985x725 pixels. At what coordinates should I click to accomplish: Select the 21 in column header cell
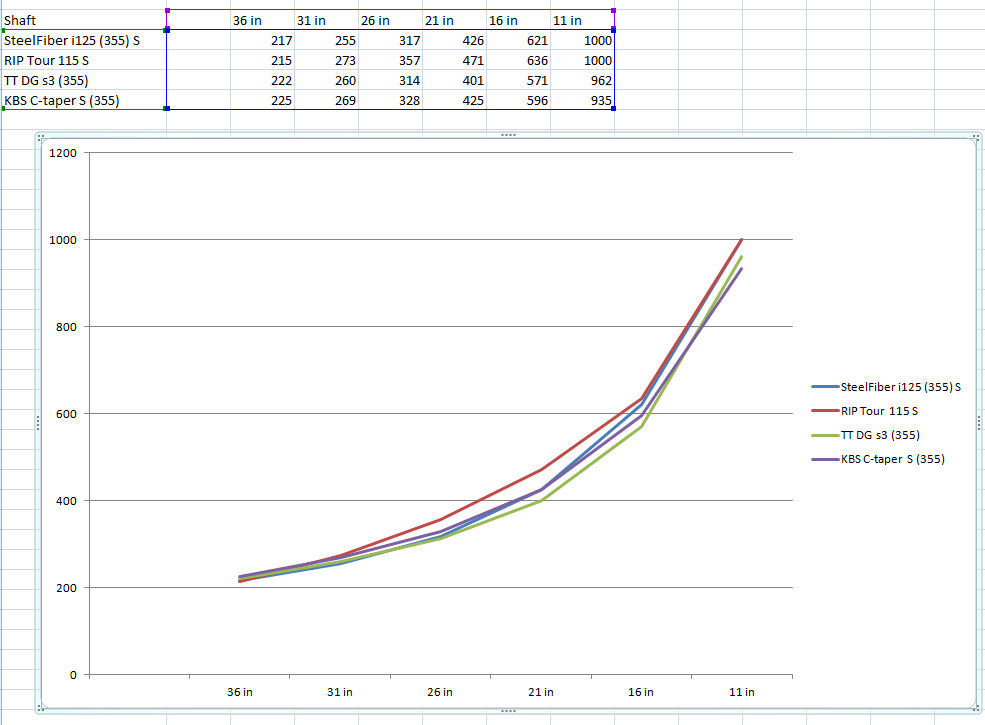(x=455, y=20)
